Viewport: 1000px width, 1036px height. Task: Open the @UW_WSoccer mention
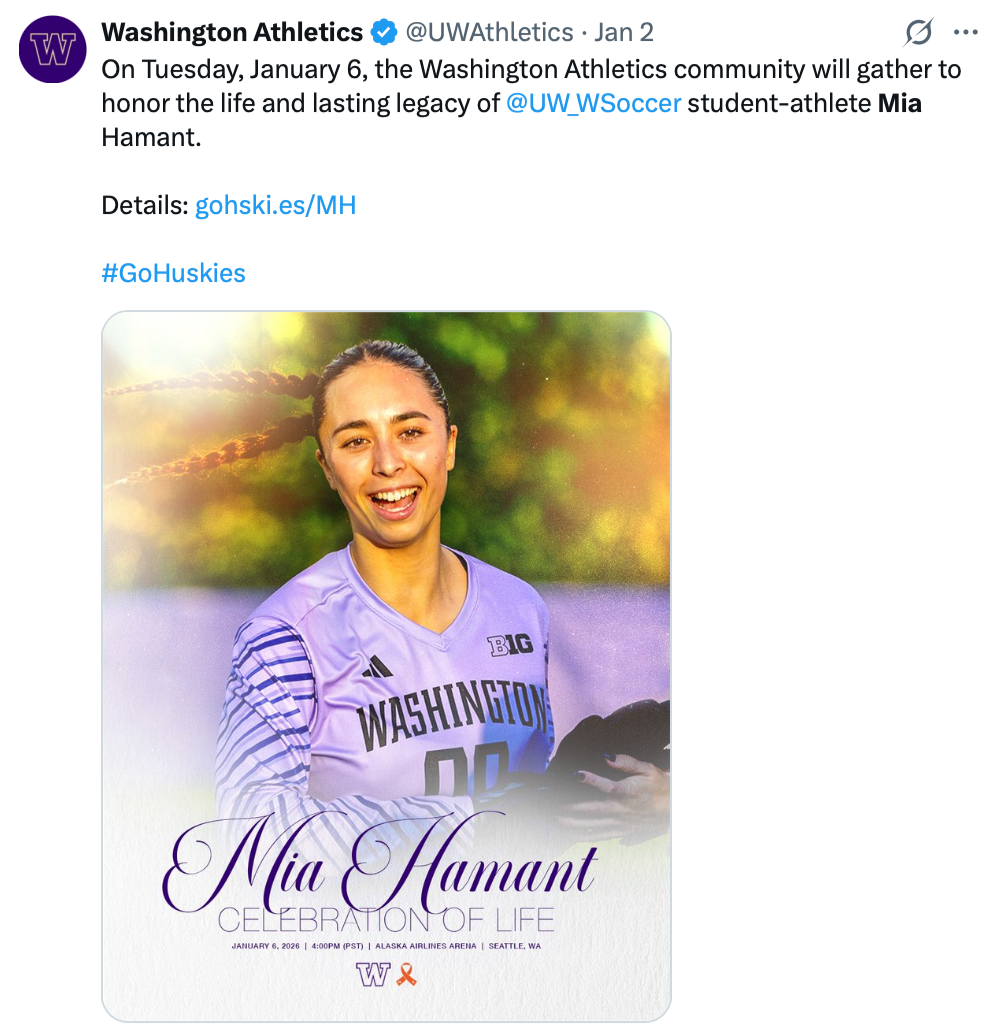tap(594, 102)
